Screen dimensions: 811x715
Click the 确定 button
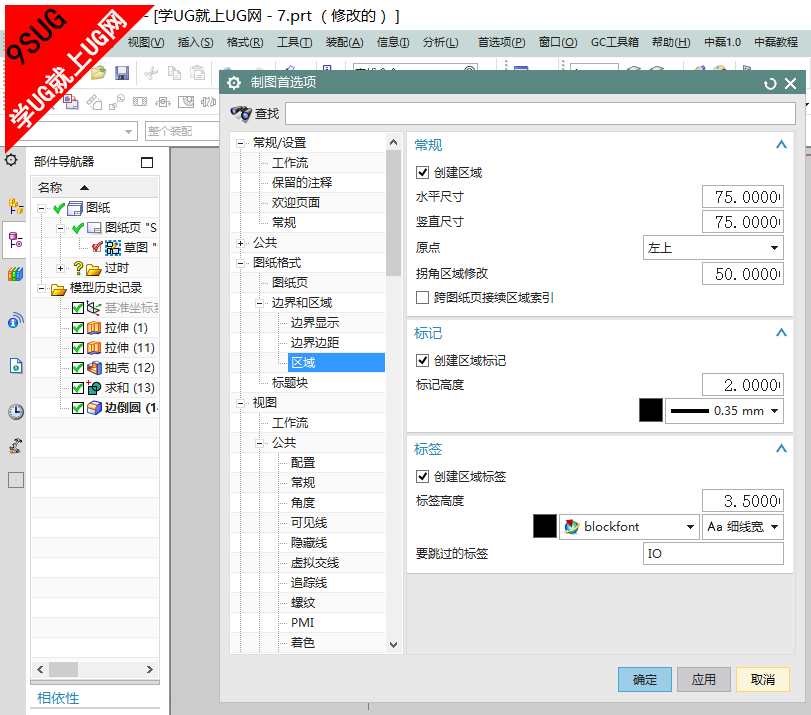[x=644, y=679]
